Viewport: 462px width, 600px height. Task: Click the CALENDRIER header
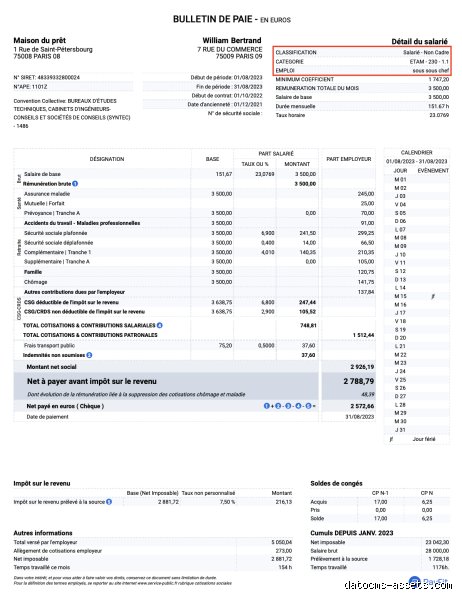pyautogui.click(x=416, y=152)
